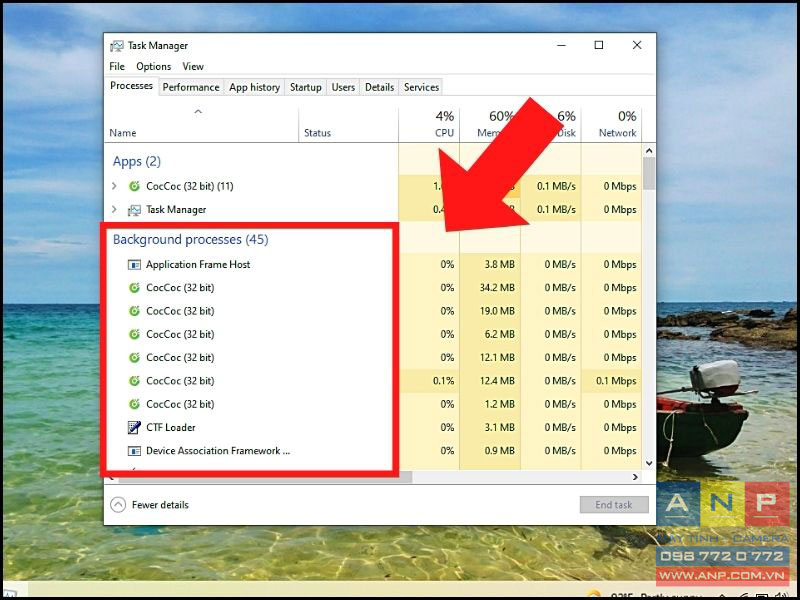Expand the Task Manager app entry
The height and width of the screenshot is (600, 800).
[115, 210]
